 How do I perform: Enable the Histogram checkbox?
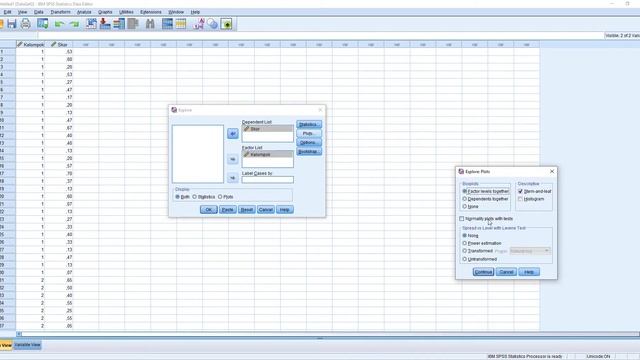[x=520, y=199]
